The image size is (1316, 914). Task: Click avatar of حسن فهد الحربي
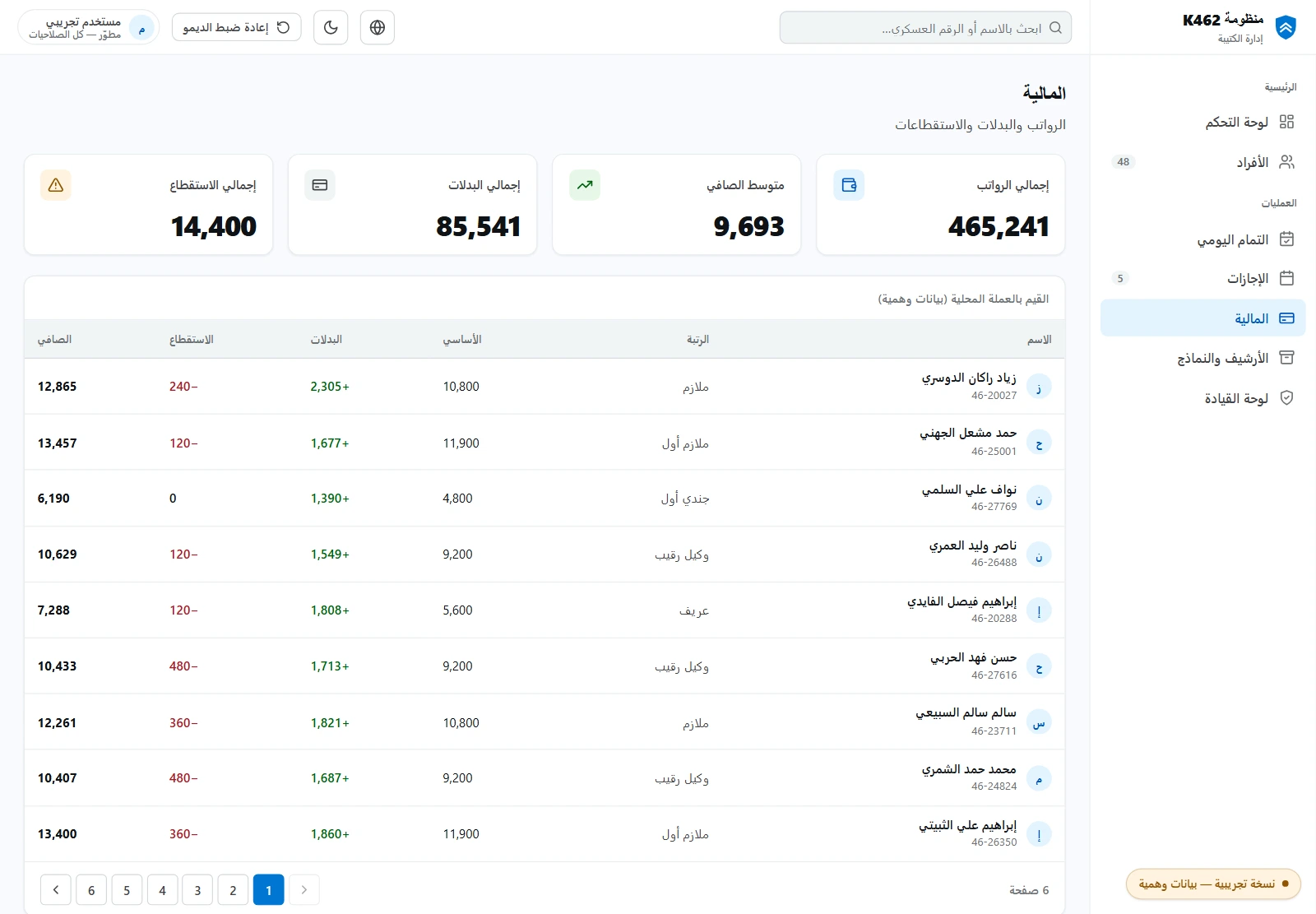[1039, 666]
